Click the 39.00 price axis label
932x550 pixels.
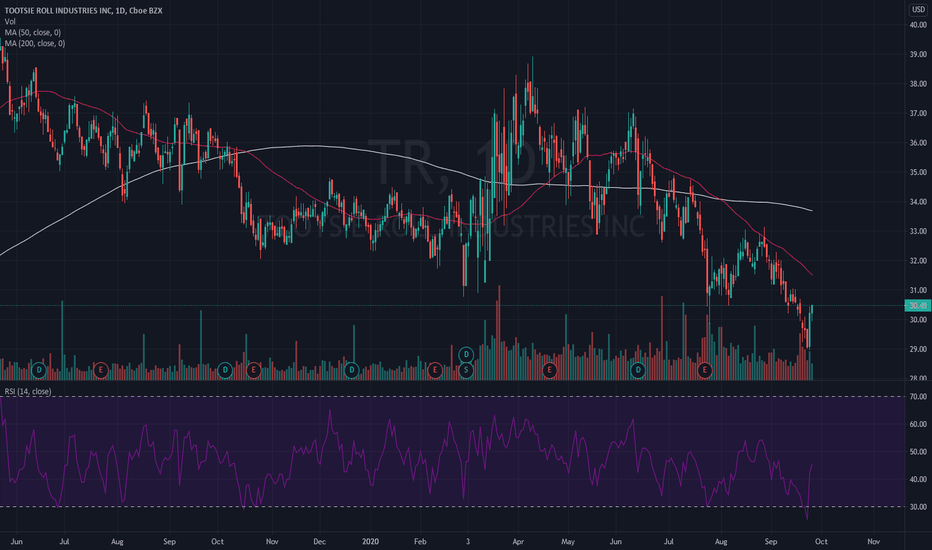(918, 54)
